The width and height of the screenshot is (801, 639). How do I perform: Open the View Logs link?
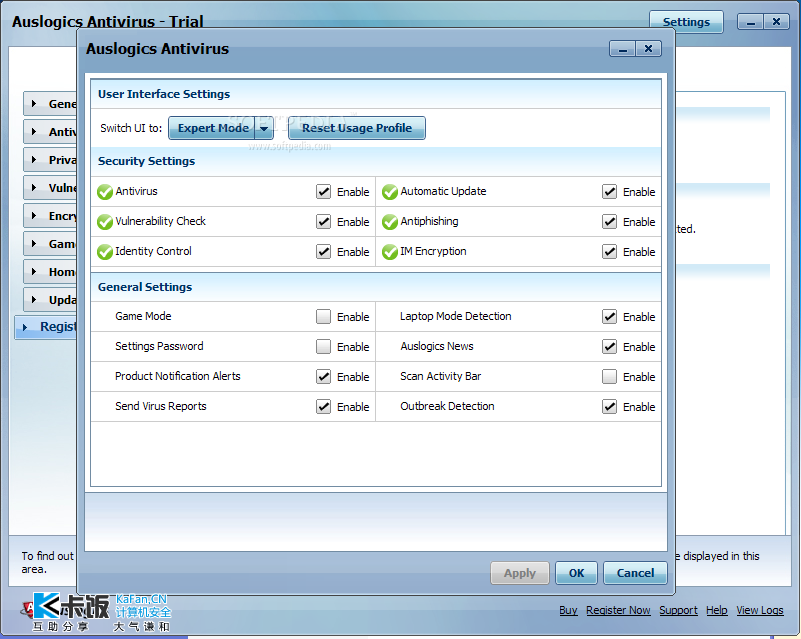point(760,610)
